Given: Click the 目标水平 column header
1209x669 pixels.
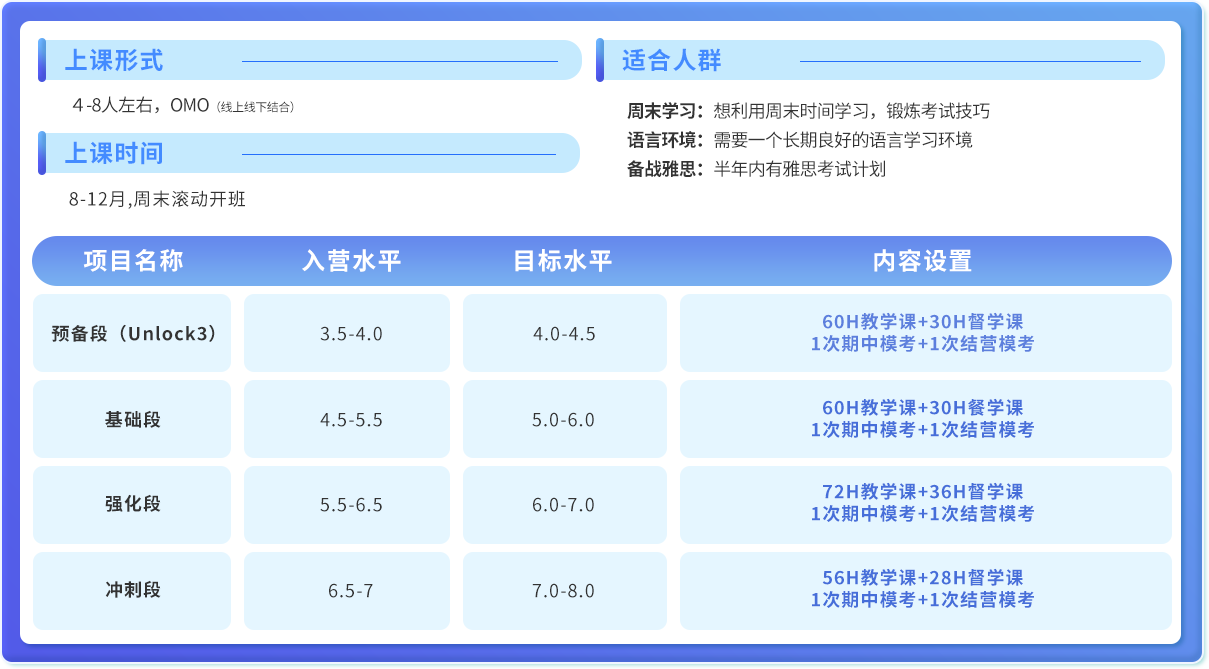Looking at the screenshot, I should tap(563, 262).
